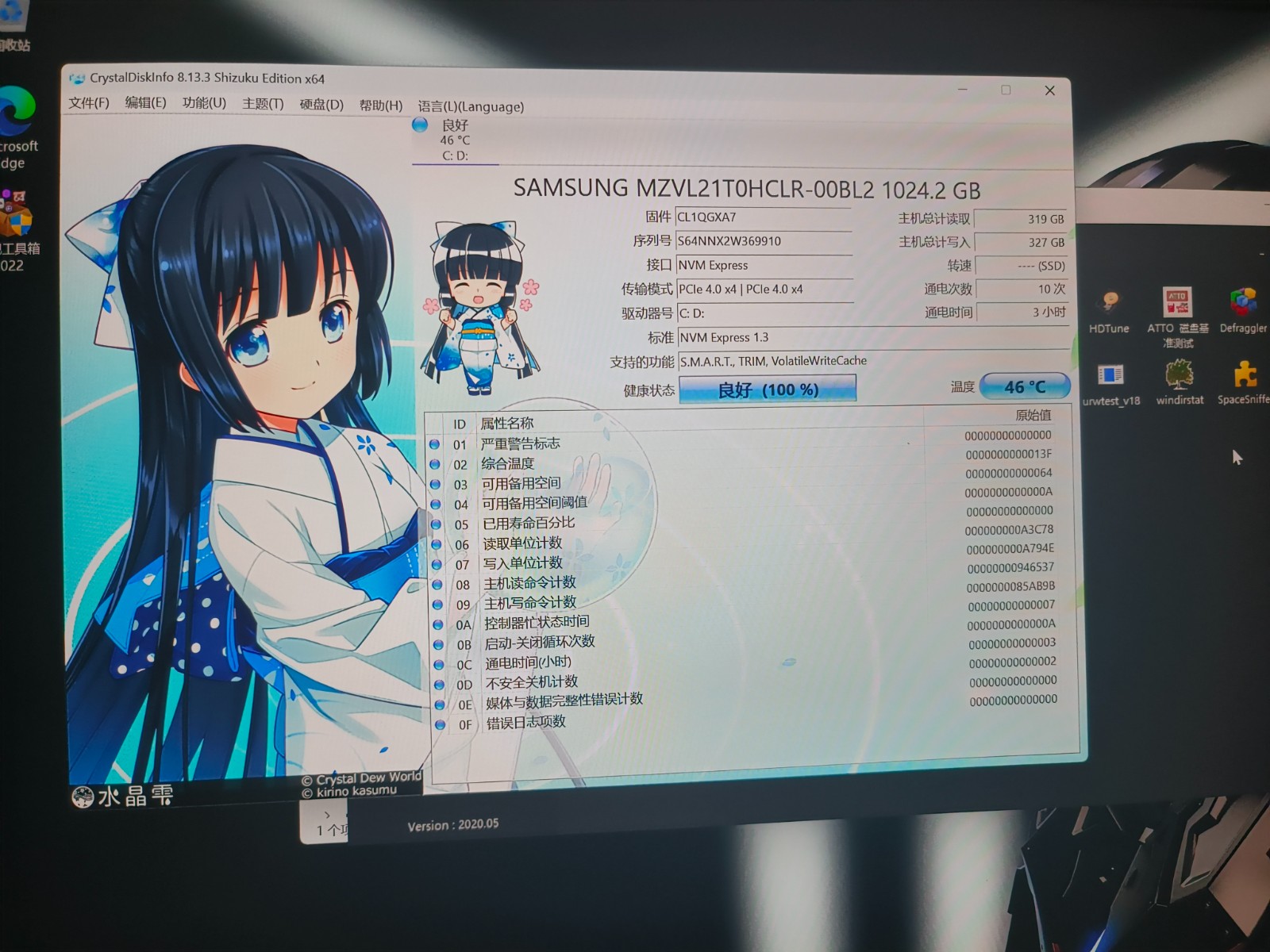Open the 功能(U) menu
This screenshot has width=1270, height=952.
[x=204, y=103]
